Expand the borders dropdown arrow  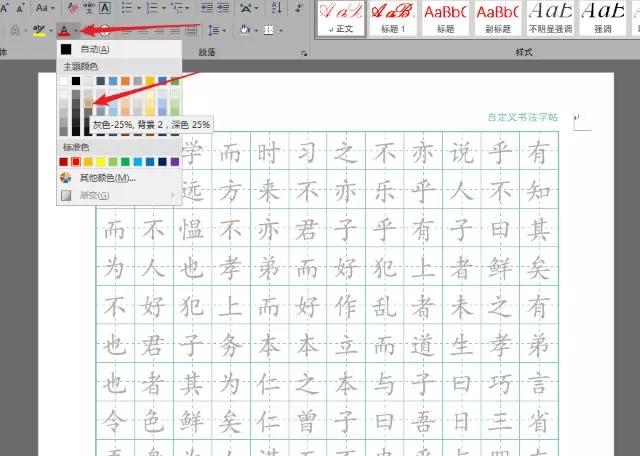click(x=281, y=31)
